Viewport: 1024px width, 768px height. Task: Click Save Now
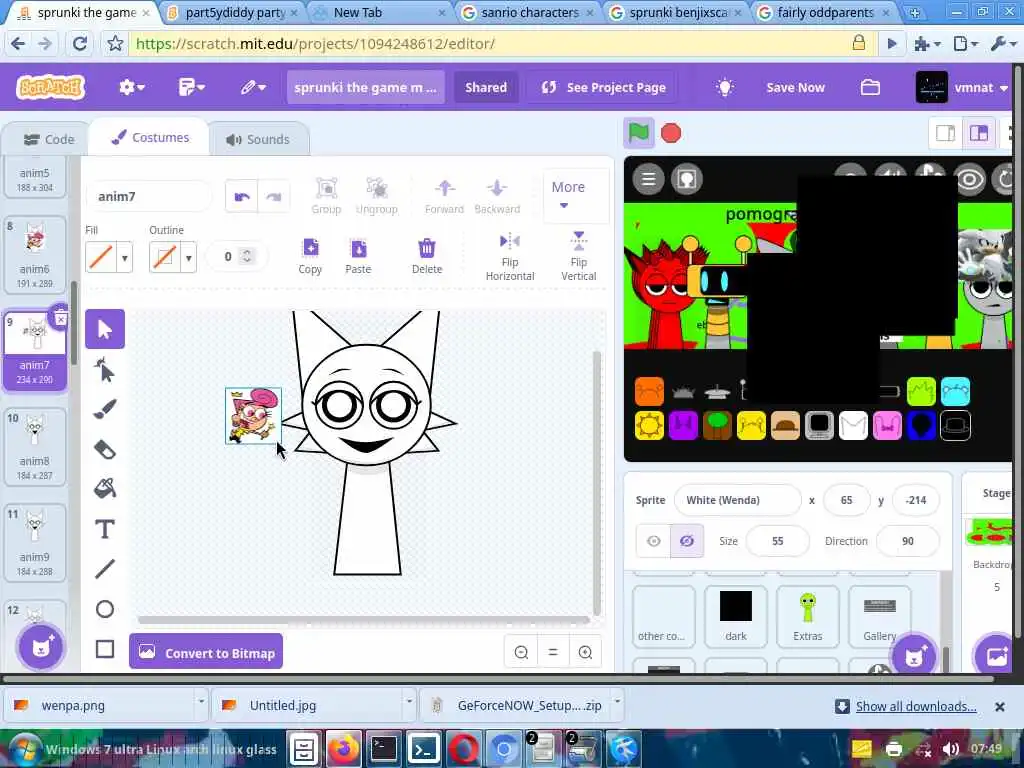(795, 88)
